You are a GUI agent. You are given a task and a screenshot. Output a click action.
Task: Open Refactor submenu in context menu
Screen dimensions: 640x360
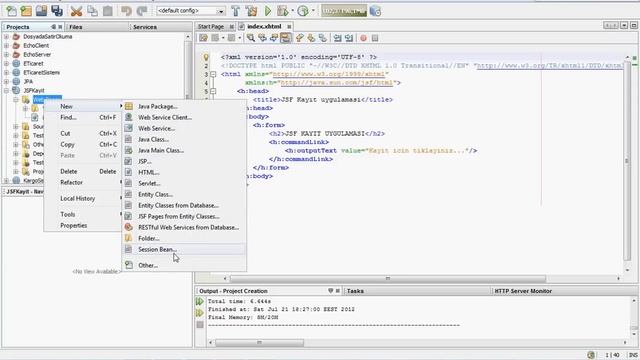pyautogui.click(x=83, y=182)
